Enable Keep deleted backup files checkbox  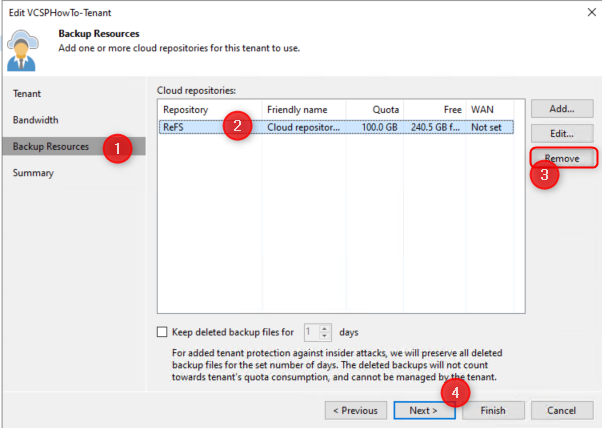(x=163, y=332)
